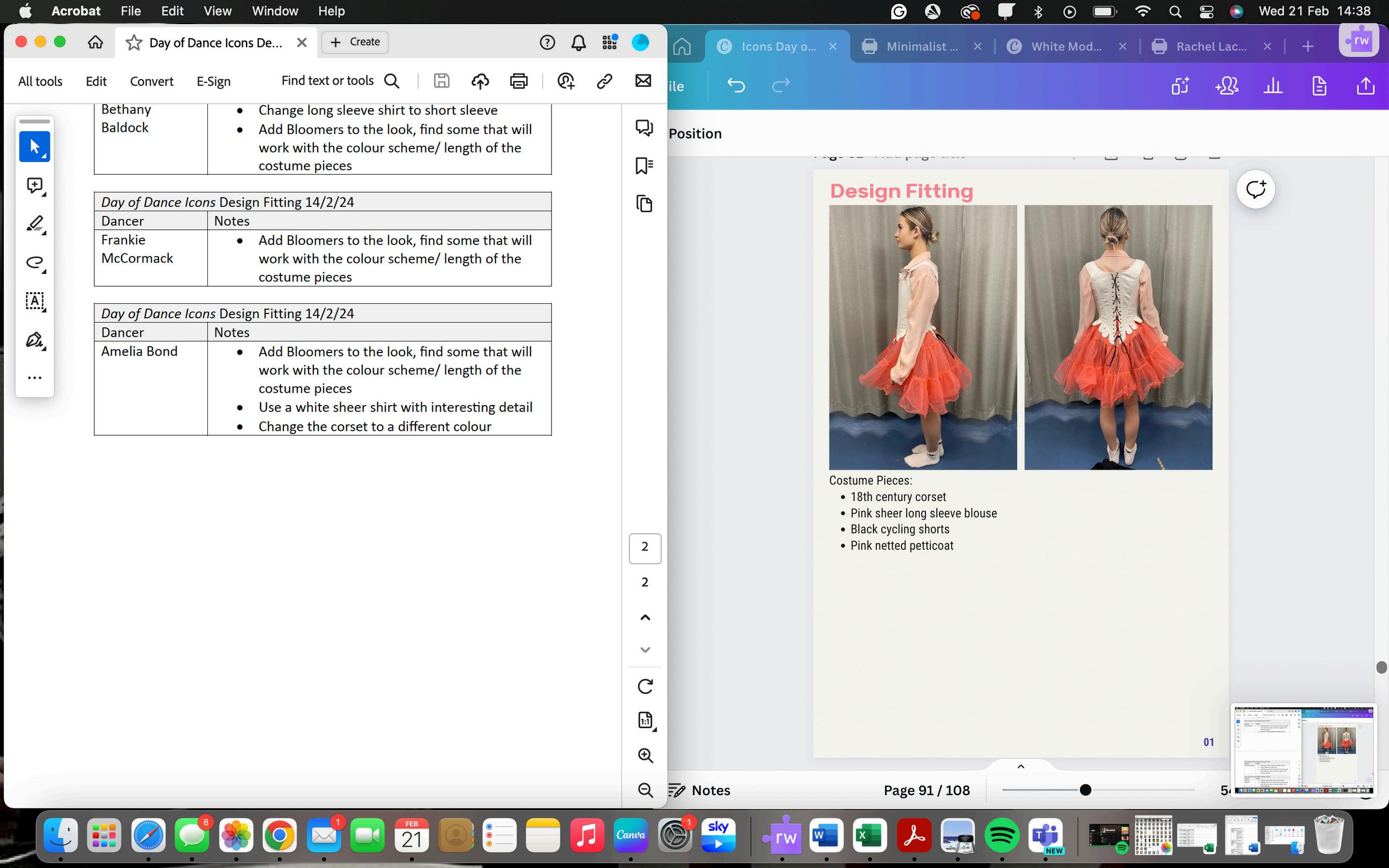The image size is (1389, 868).
Task: Open the Convert menu in Acrobat
Action: (x=152, y=81)
